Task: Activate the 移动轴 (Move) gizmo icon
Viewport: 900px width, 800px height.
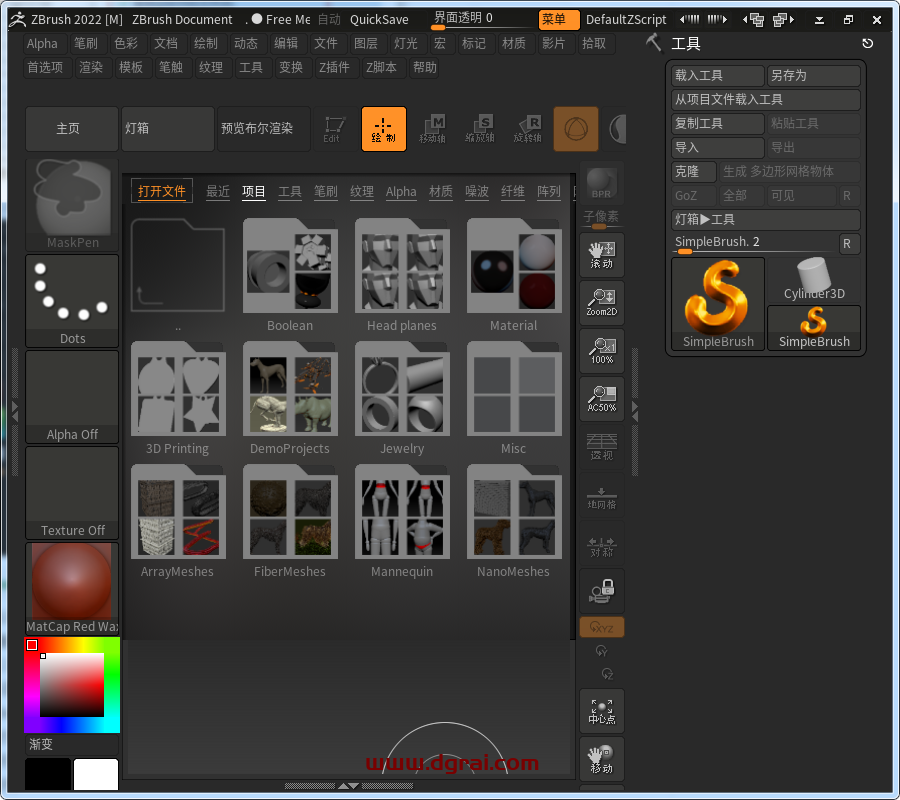Action: pyautogui.click(x=433, y=129)
